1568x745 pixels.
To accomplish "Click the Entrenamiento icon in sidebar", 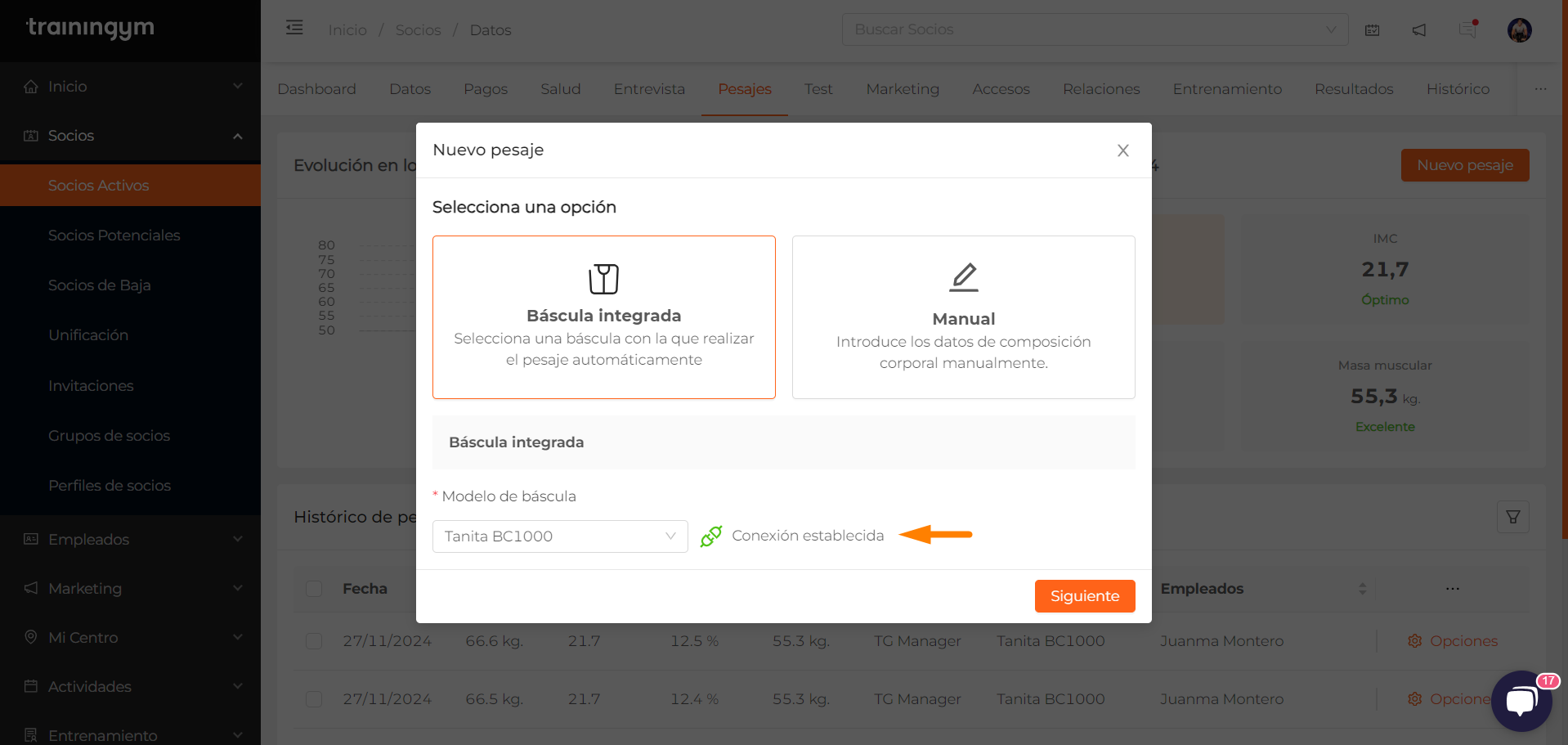I will [31, 735].
